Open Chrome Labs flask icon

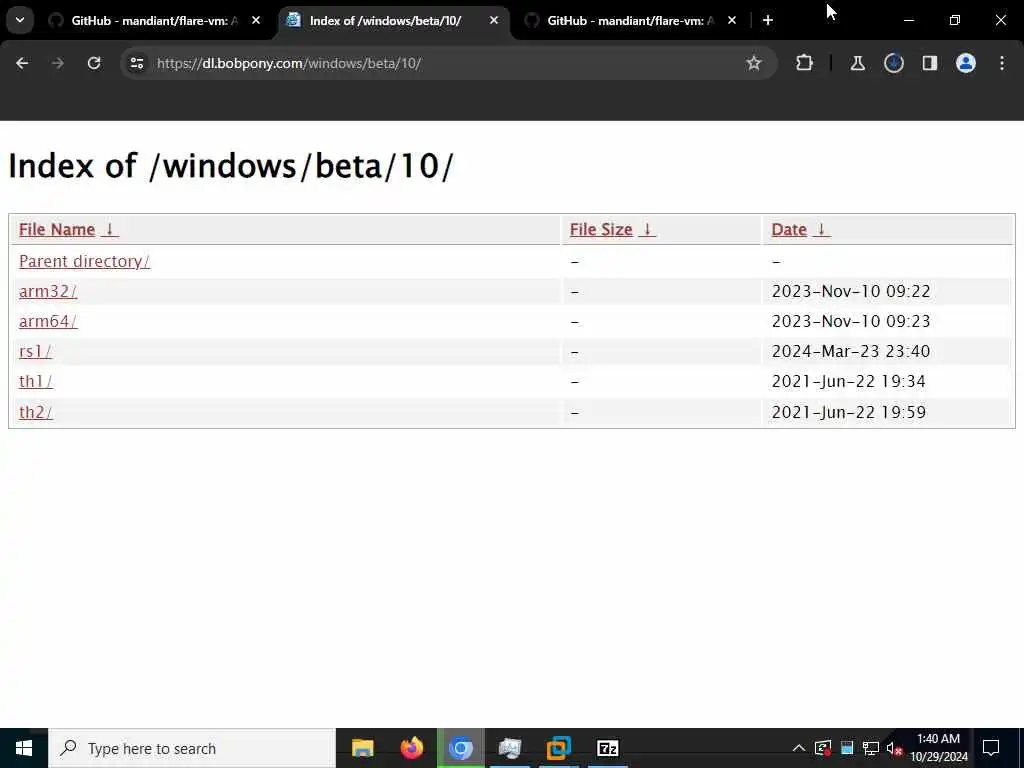click(x=857, y=63)
